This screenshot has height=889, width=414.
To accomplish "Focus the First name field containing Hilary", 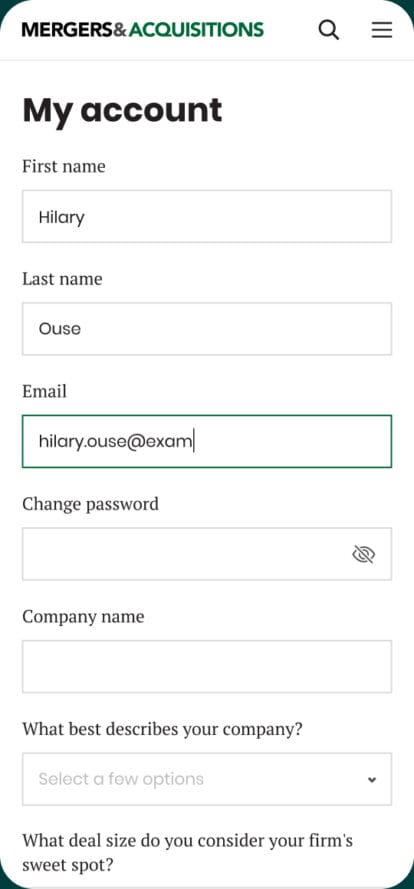I will coord(207,217).
